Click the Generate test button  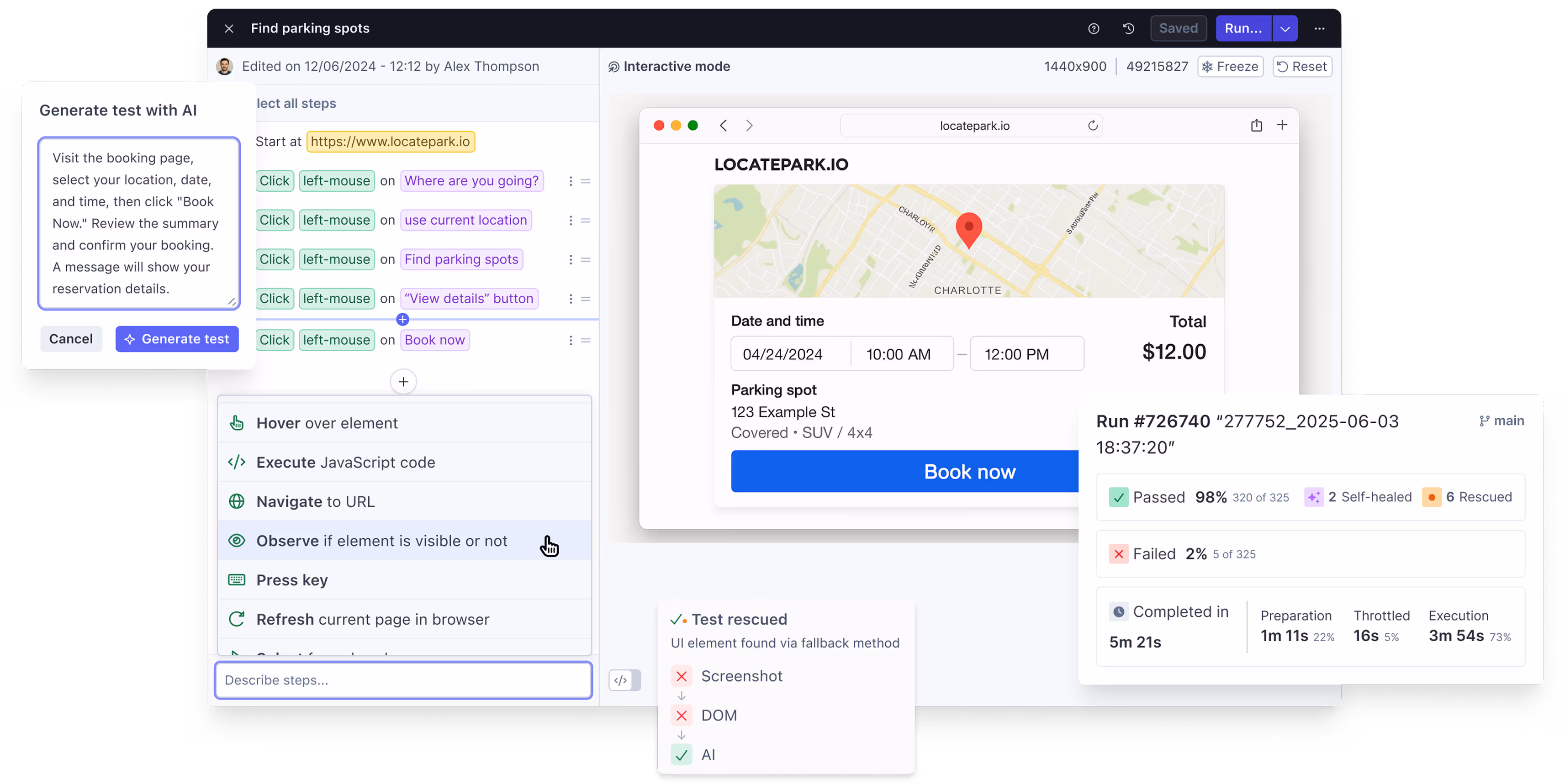coord(177,339)
